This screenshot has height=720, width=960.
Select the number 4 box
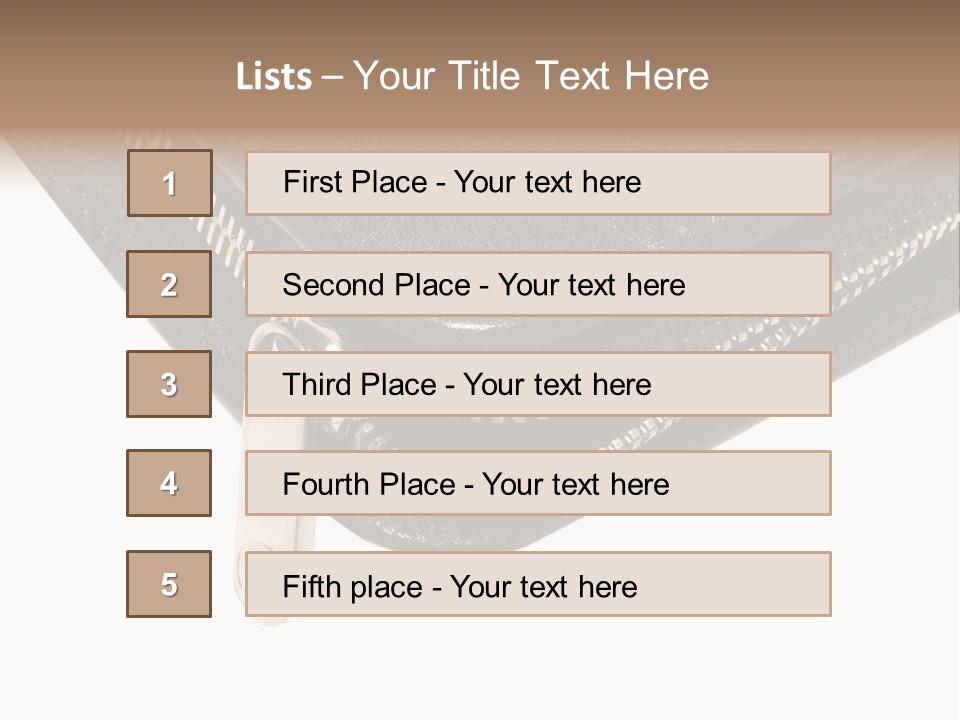[169, 483]
